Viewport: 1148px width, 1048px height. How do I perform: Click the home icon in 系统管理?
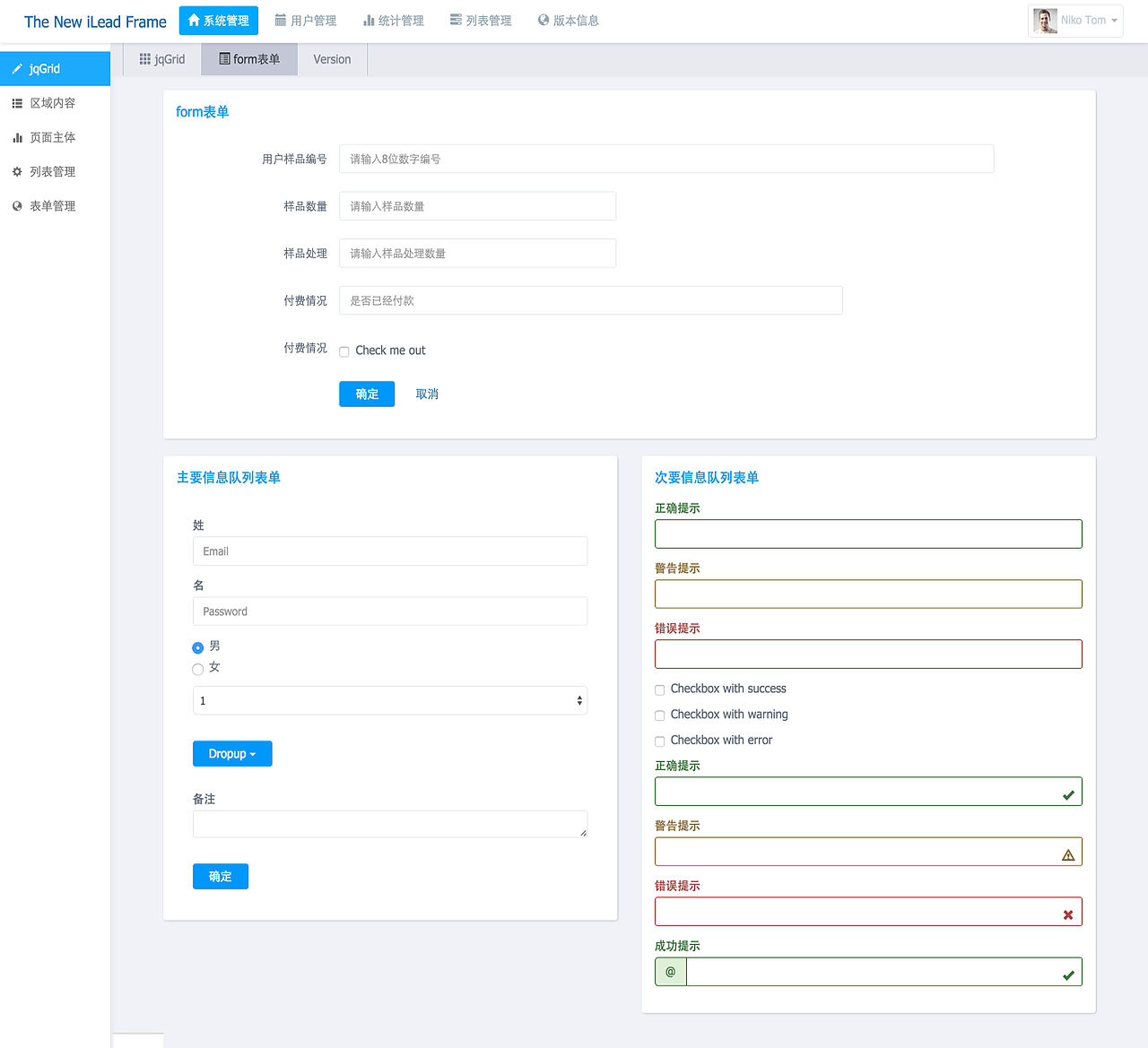click(x=194, y=20)
